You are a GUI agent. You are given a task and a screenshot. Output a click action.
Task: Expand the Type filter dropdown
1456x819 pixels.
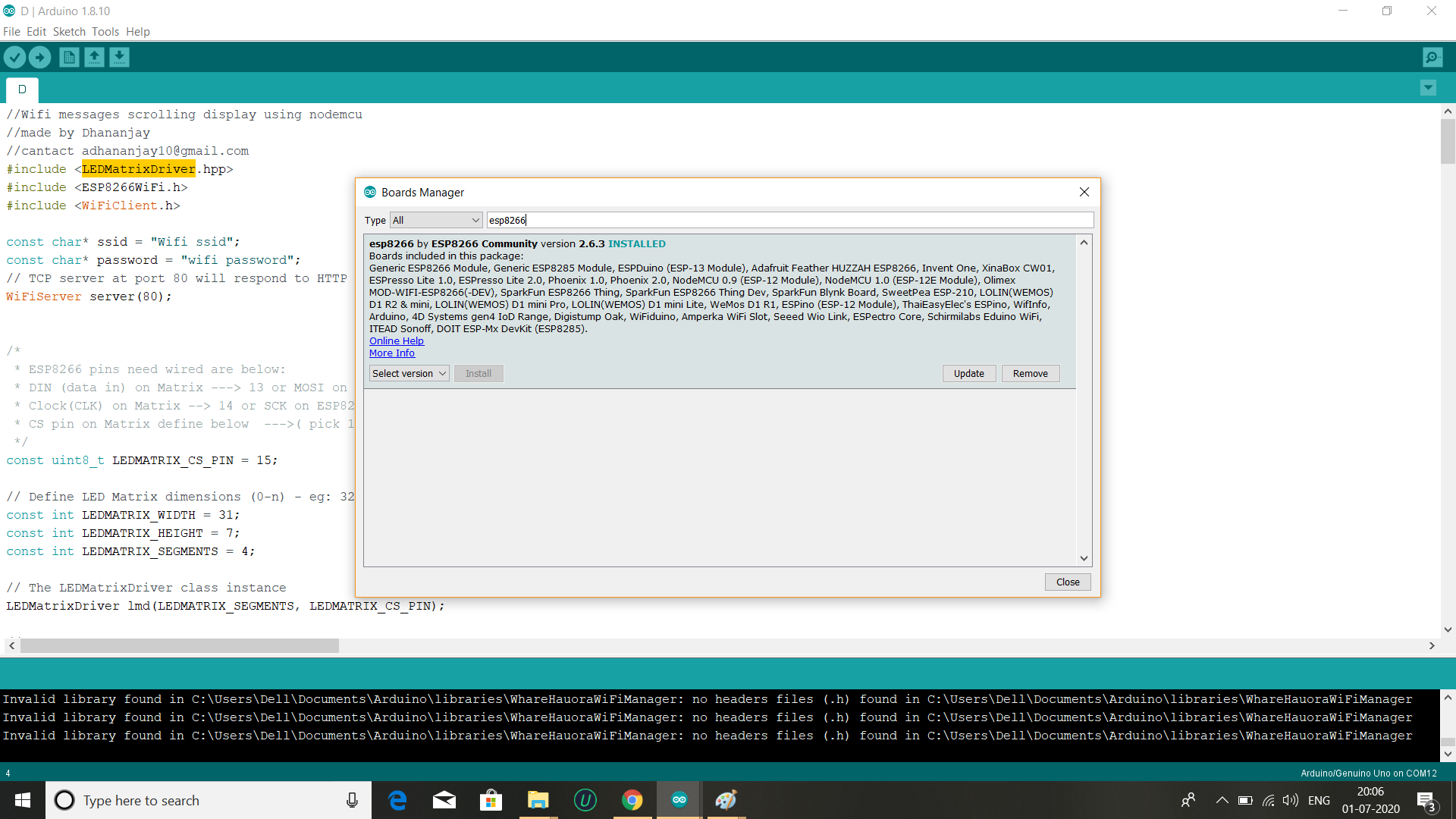[x=436, y=221]
